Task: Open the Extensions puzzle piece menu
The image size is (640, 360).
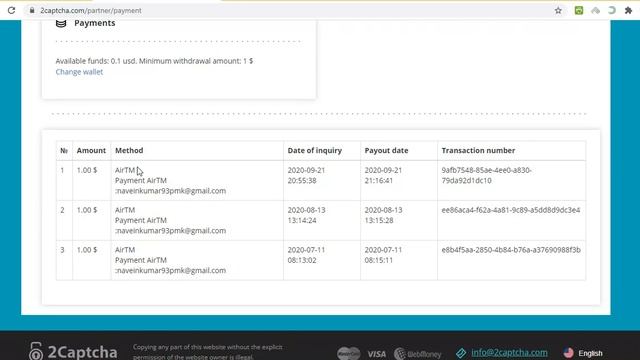Action: 628,11
